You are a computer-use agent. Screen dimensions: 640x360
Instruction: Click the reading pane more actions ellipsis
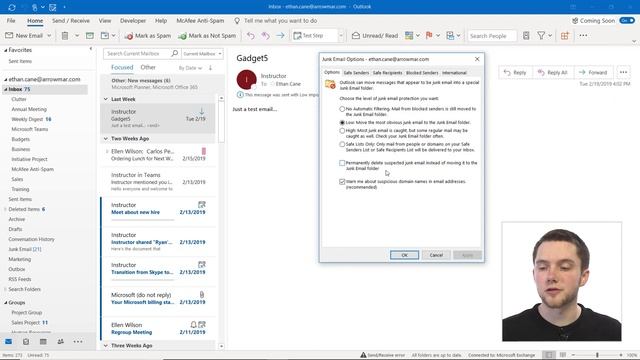tap(623, 72)
